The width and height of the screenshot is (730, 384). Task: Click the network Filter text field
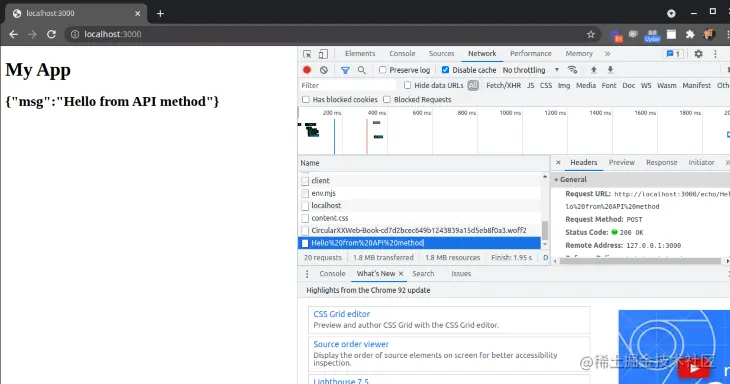[347, 85]
